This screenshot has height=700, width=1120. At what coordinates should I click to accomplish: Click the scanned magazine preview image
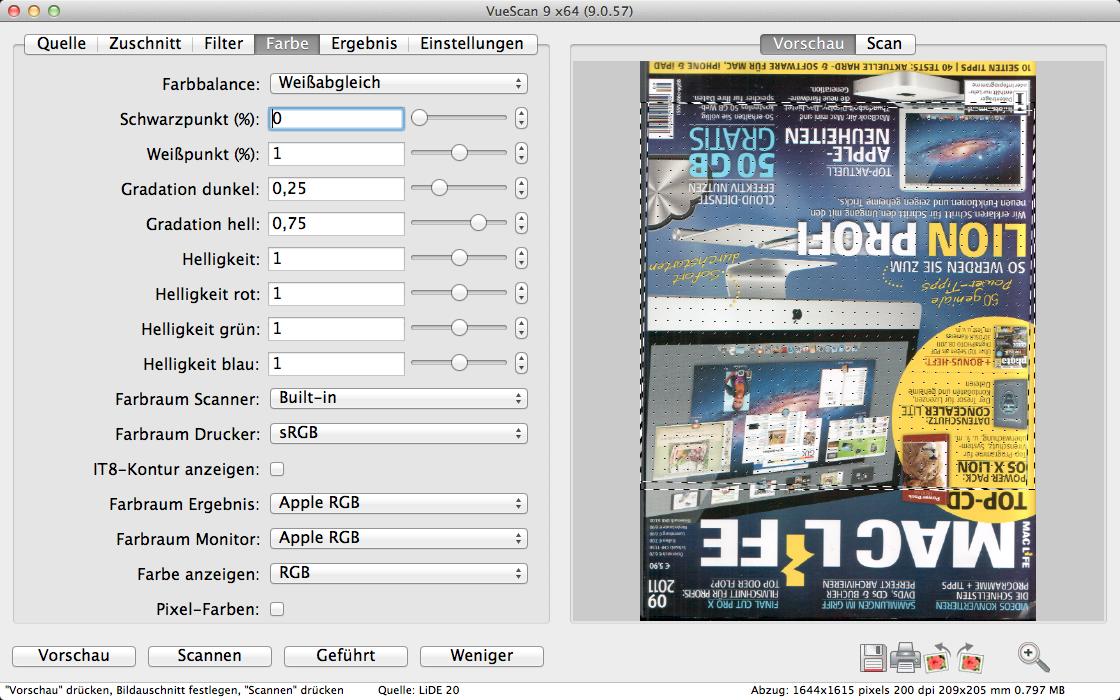click(838, 341)
